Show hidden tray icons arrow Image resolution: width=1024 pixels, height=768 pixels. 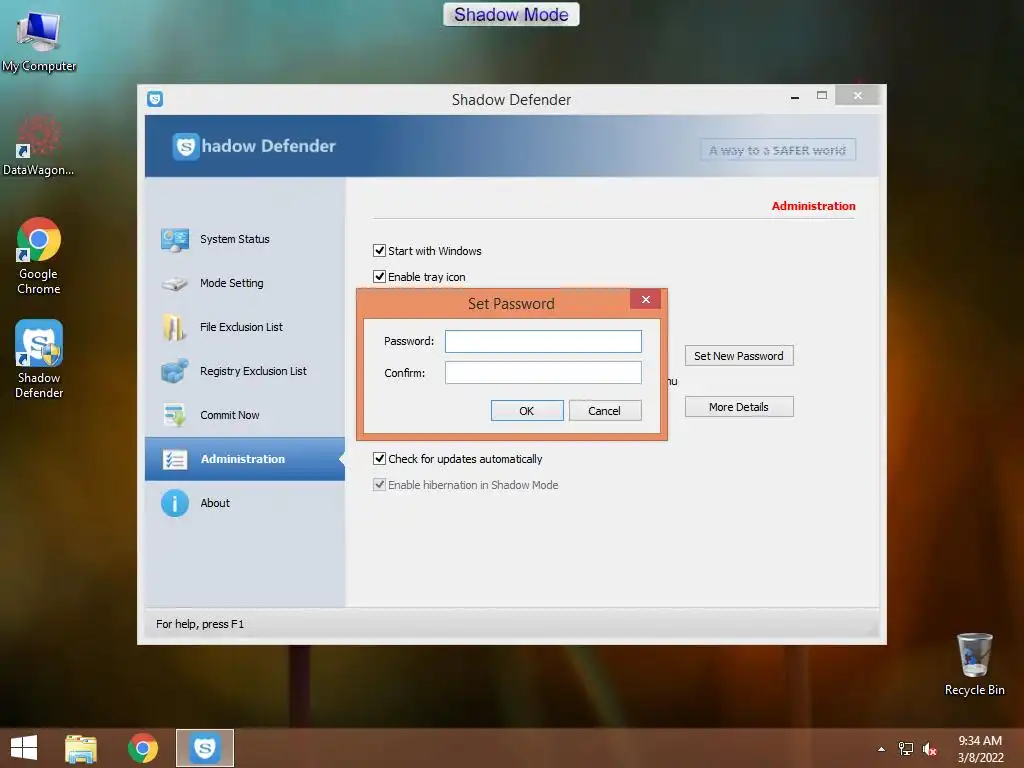pos(882,749)
